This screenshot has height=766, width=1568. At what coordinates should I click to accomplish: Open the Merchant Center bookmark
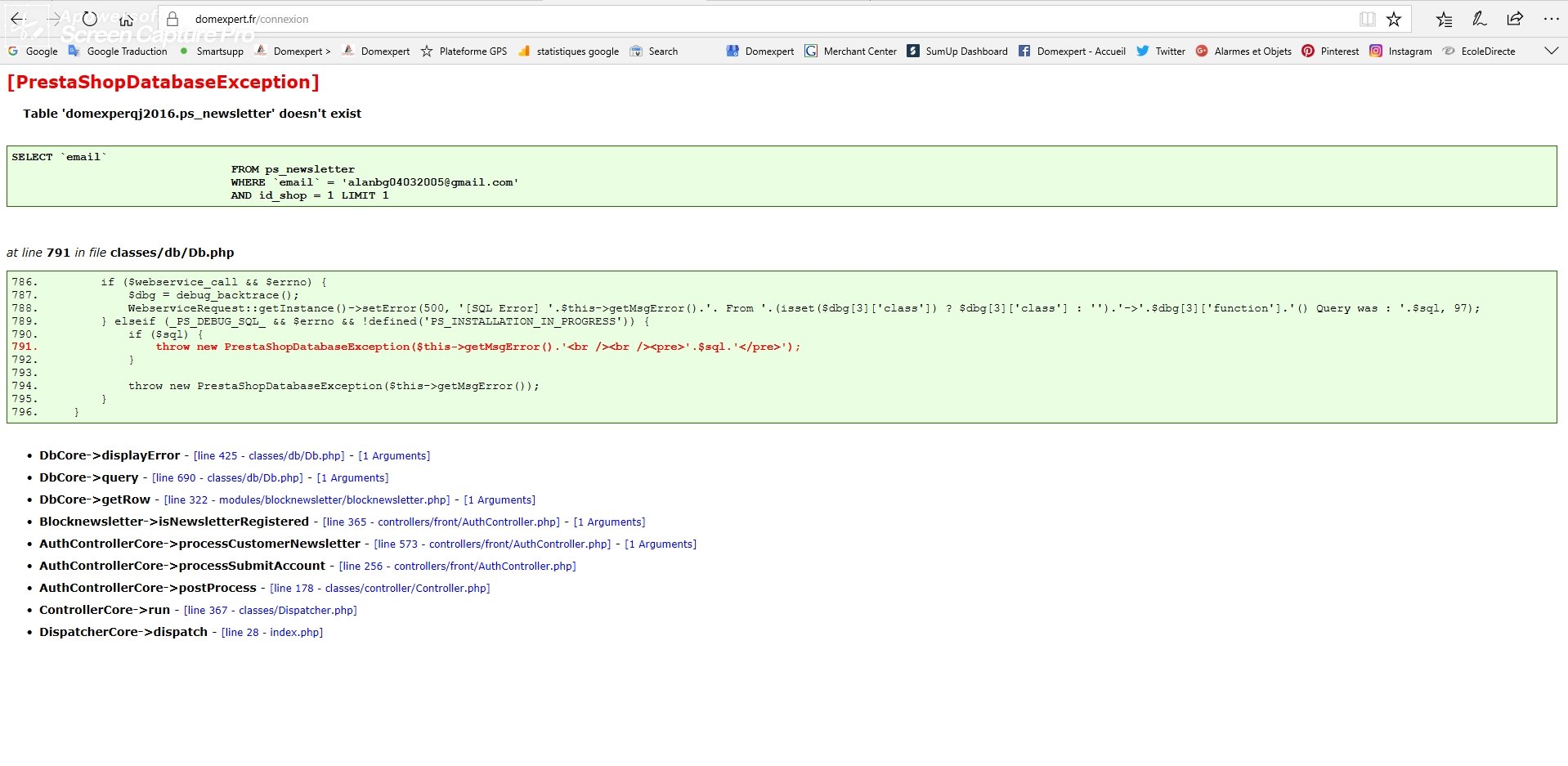(x=851, y=51)
